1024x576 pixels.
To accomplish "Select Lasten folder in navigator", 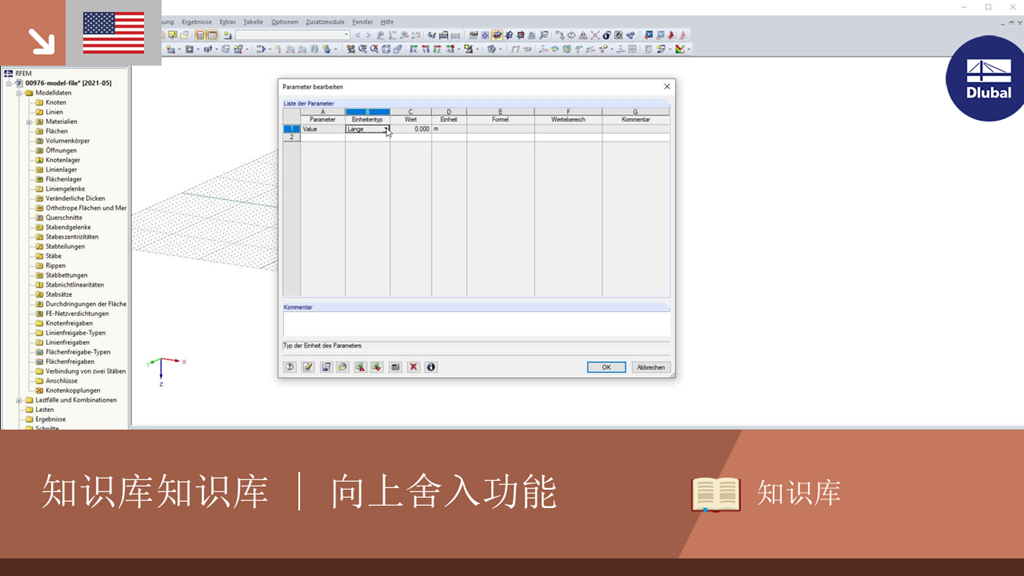I will [x=44, y=409].
